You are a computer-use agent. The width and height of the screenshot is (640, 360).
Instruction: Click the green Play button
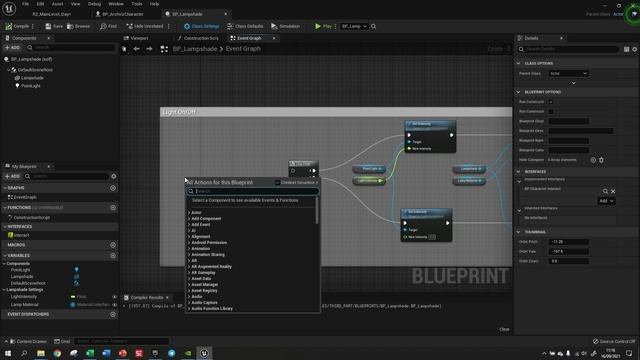coord(318,26)
